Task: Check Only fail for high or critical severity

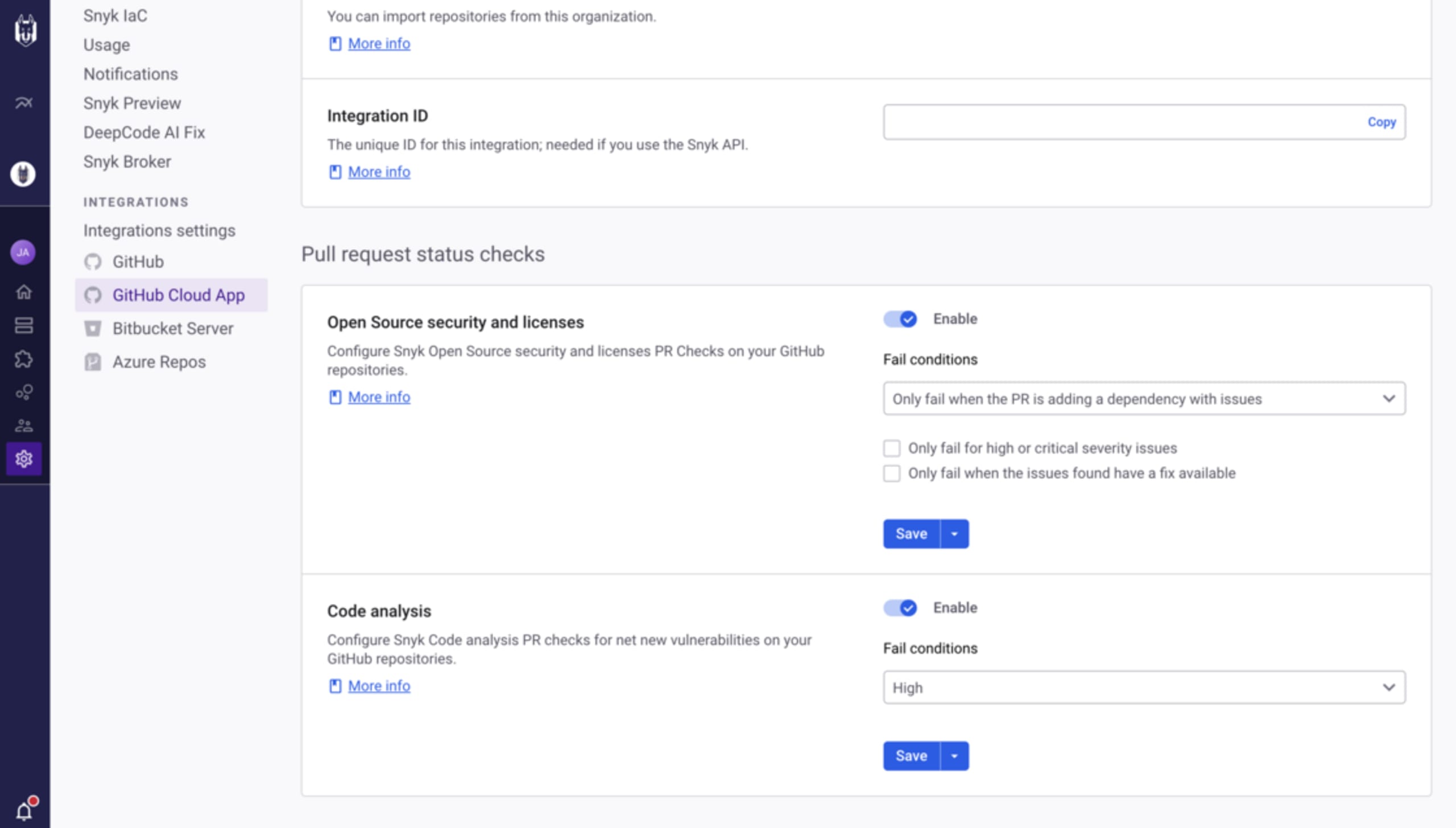Action: 892,448
